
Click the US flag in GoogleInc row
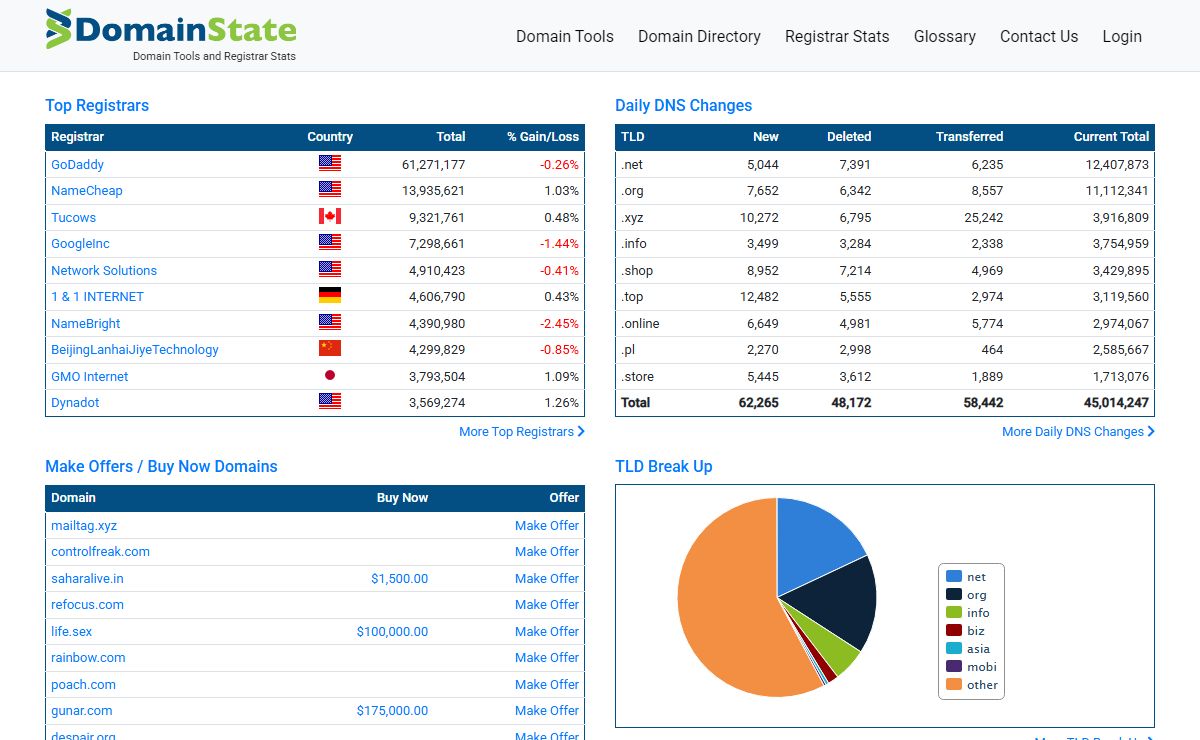point(330,243)
